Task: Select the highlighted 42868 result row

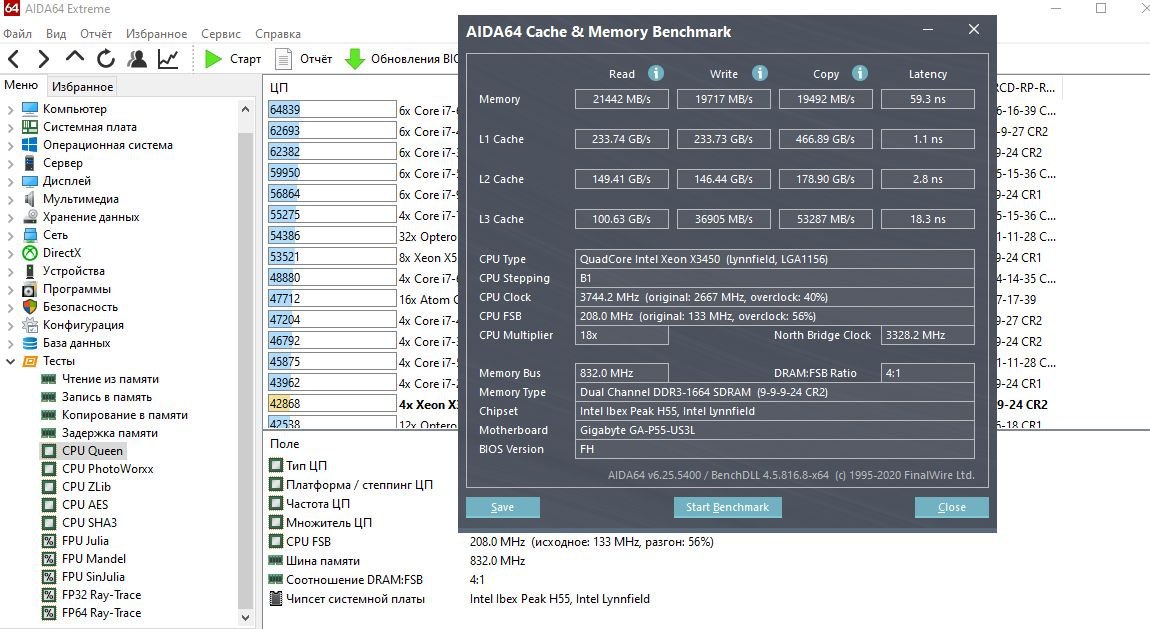Action: coord(332,403)
